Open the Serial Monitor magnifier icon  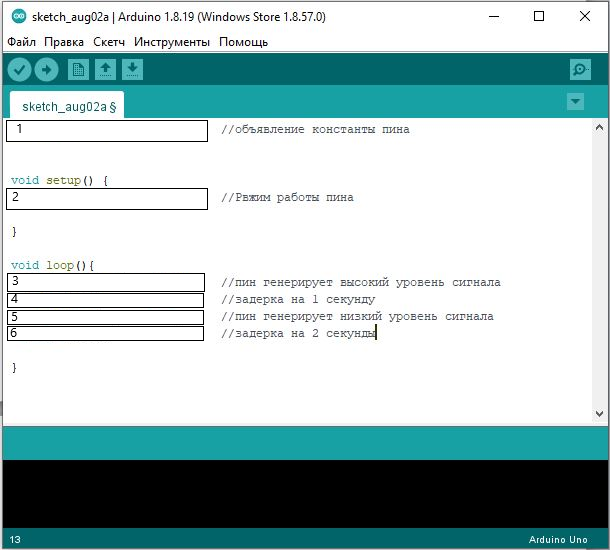pos(580,70)
